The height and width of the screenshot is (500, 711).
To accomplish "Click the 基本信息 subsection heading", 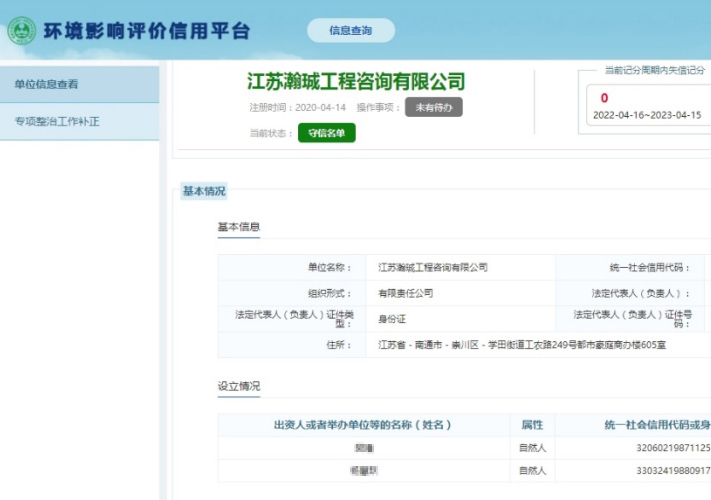I will (239, 227).
